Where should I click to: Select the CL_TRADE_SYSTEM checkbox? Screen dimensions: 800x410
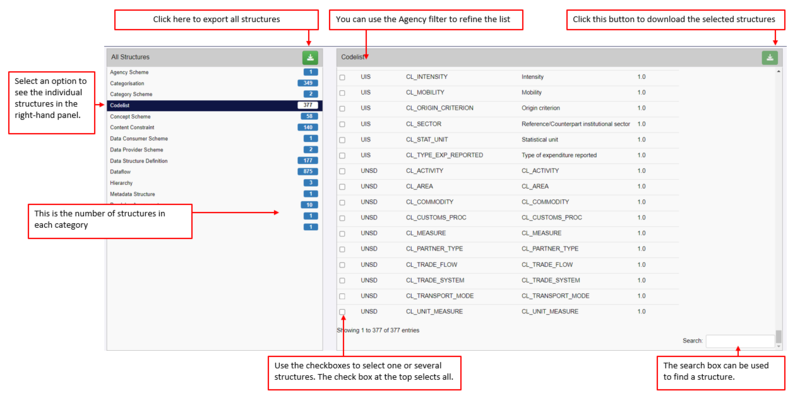point(342,281)
